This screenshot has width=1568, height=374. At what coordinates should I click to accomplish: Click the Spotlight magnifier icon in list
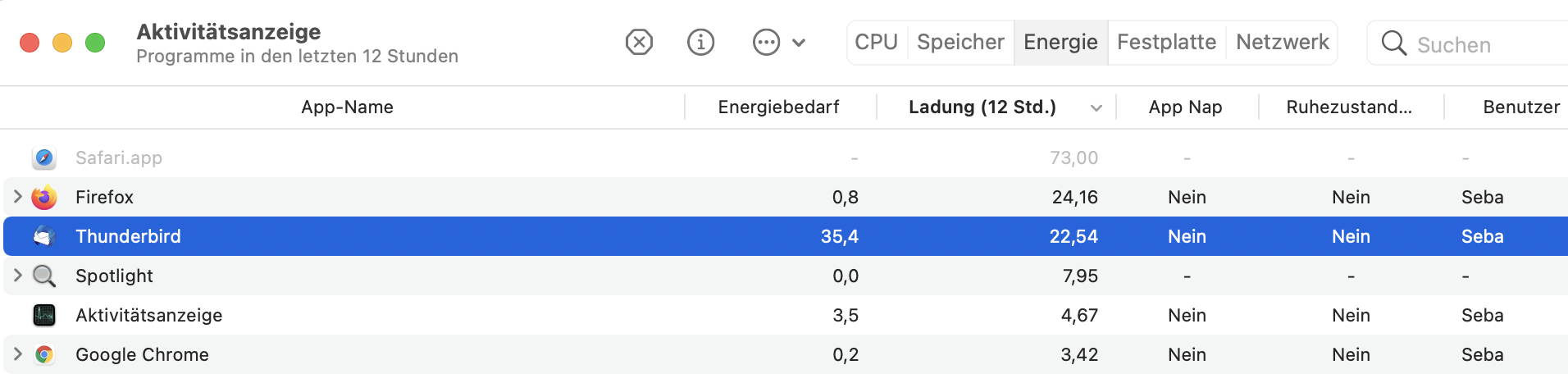click(44, 276)
